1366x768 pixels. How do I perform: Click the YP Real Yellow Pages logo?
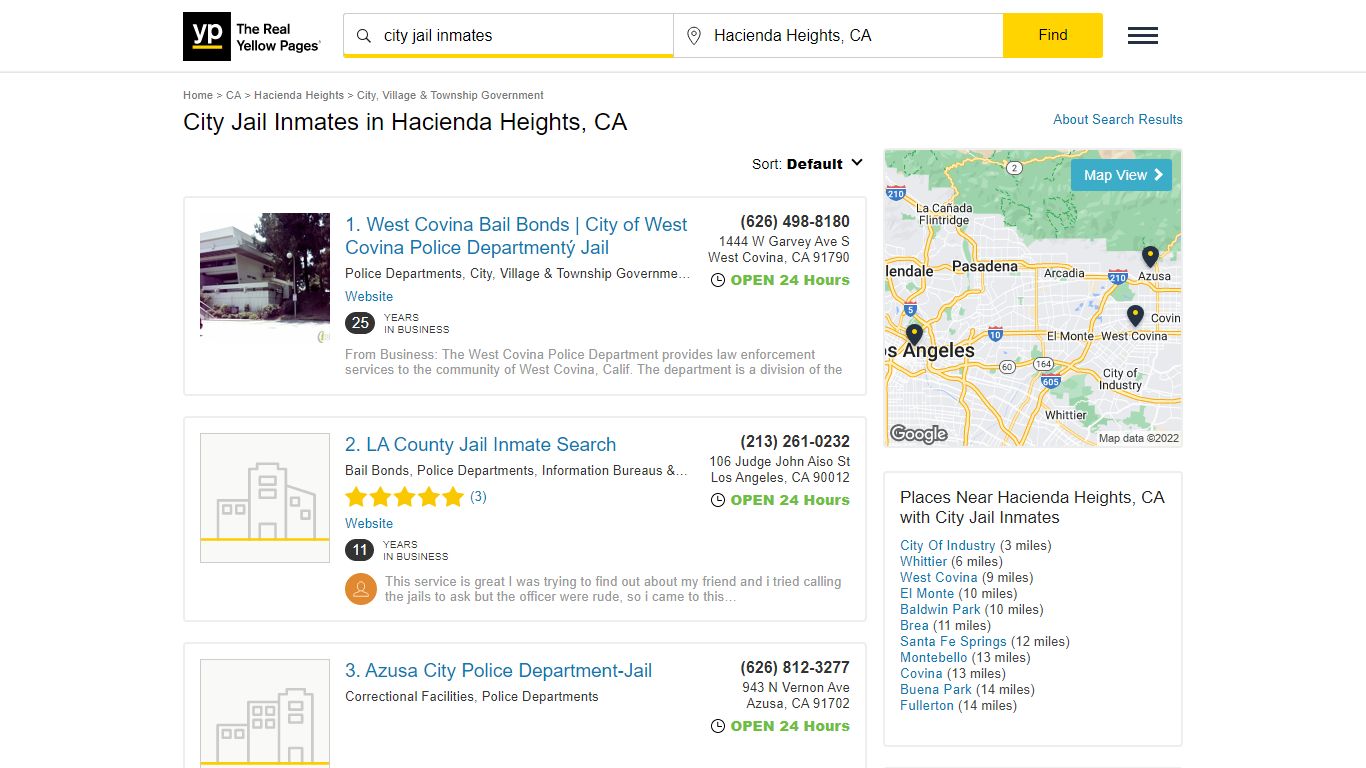(x=252, y=36)
